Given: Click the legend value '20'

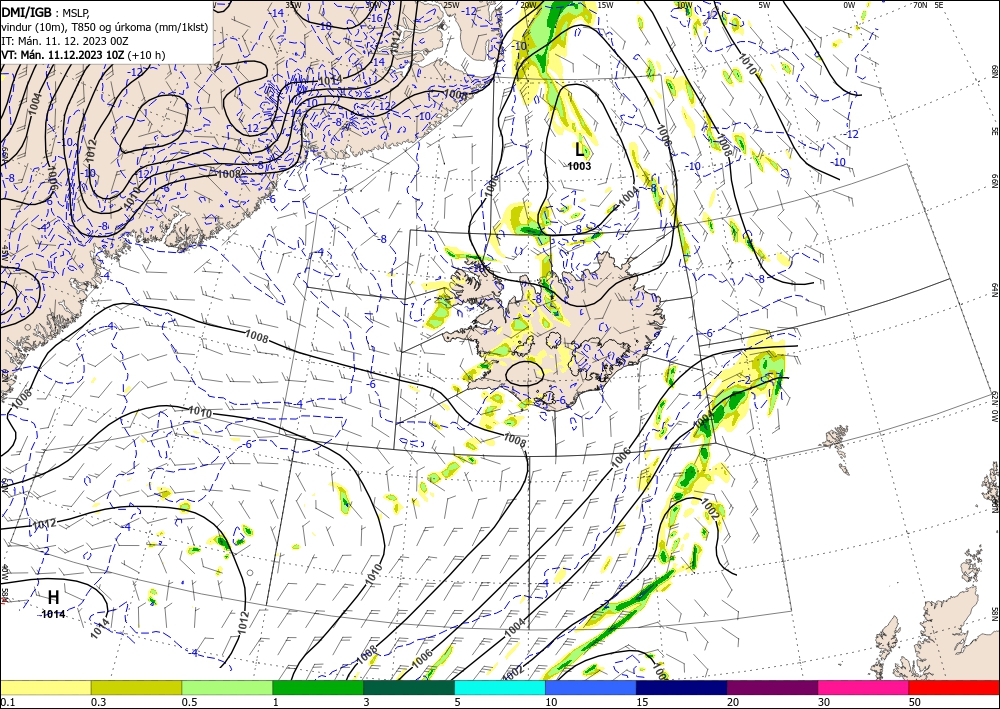Looking at the screenshot, I should [x=733, y=702].
